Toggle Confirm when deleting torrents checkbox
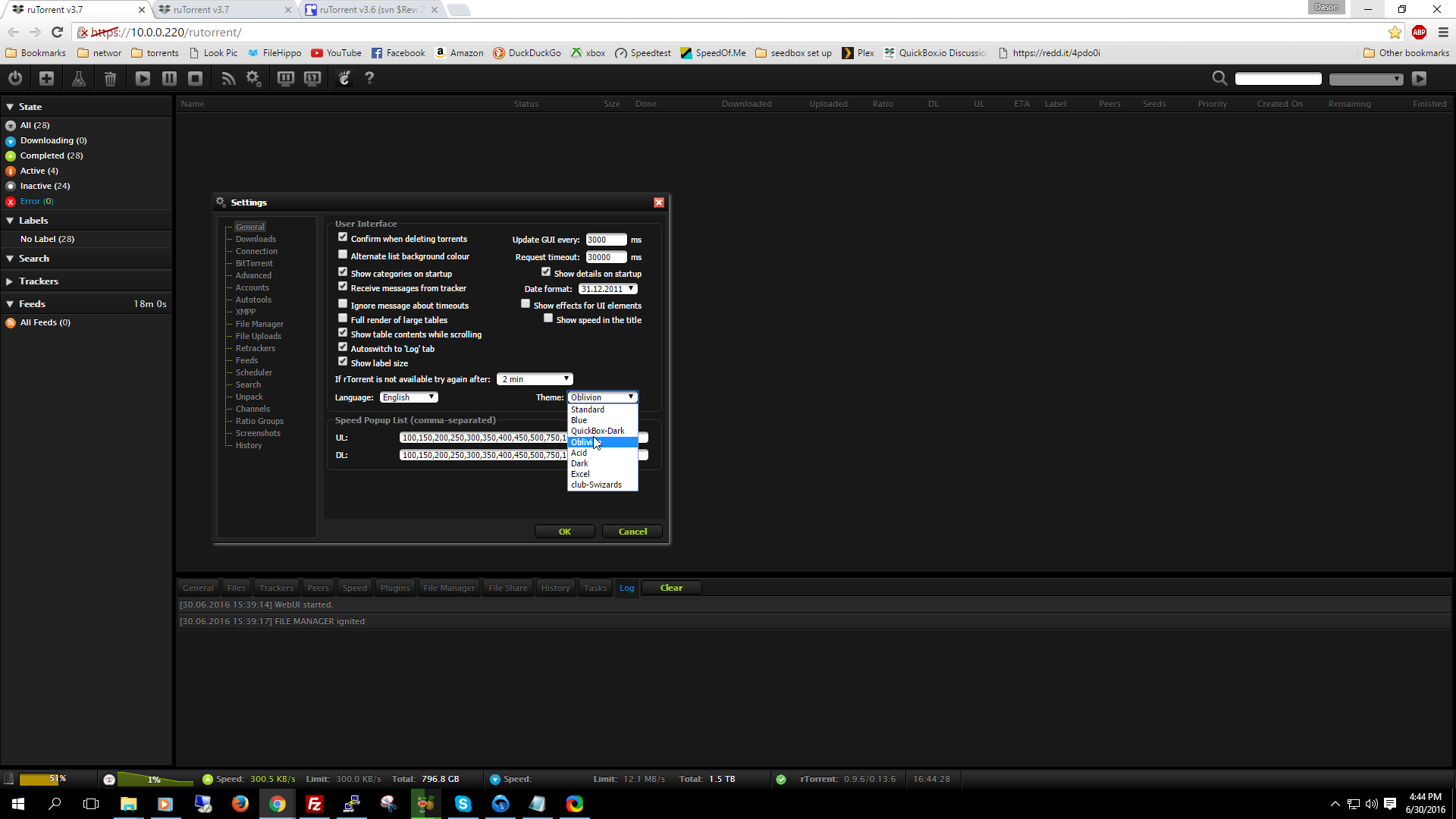This screenshot has height=819, width=1456. coord(343,237)
